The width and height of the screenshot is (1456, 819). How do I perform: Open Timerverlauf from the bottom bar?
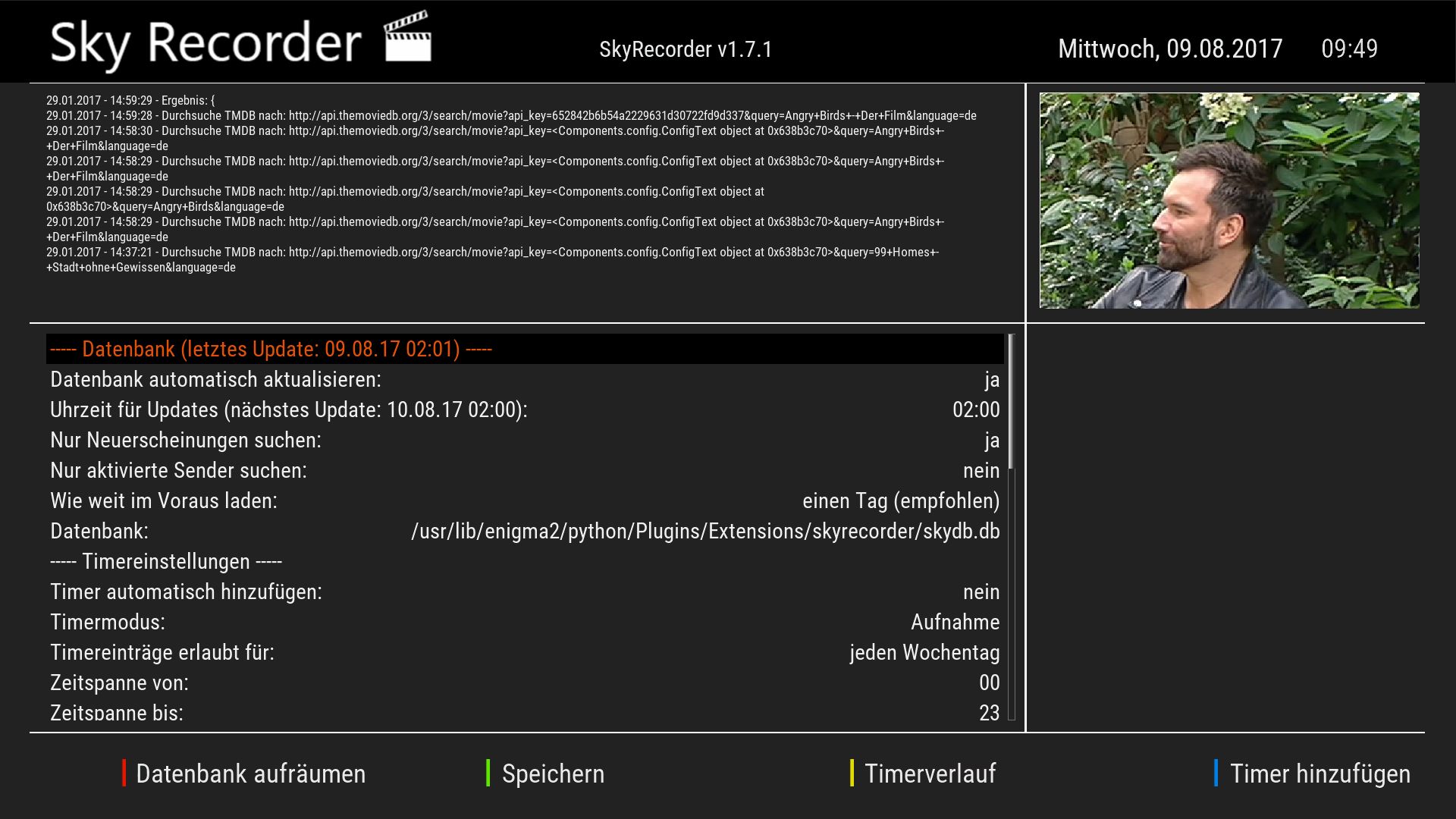[930, 773]
